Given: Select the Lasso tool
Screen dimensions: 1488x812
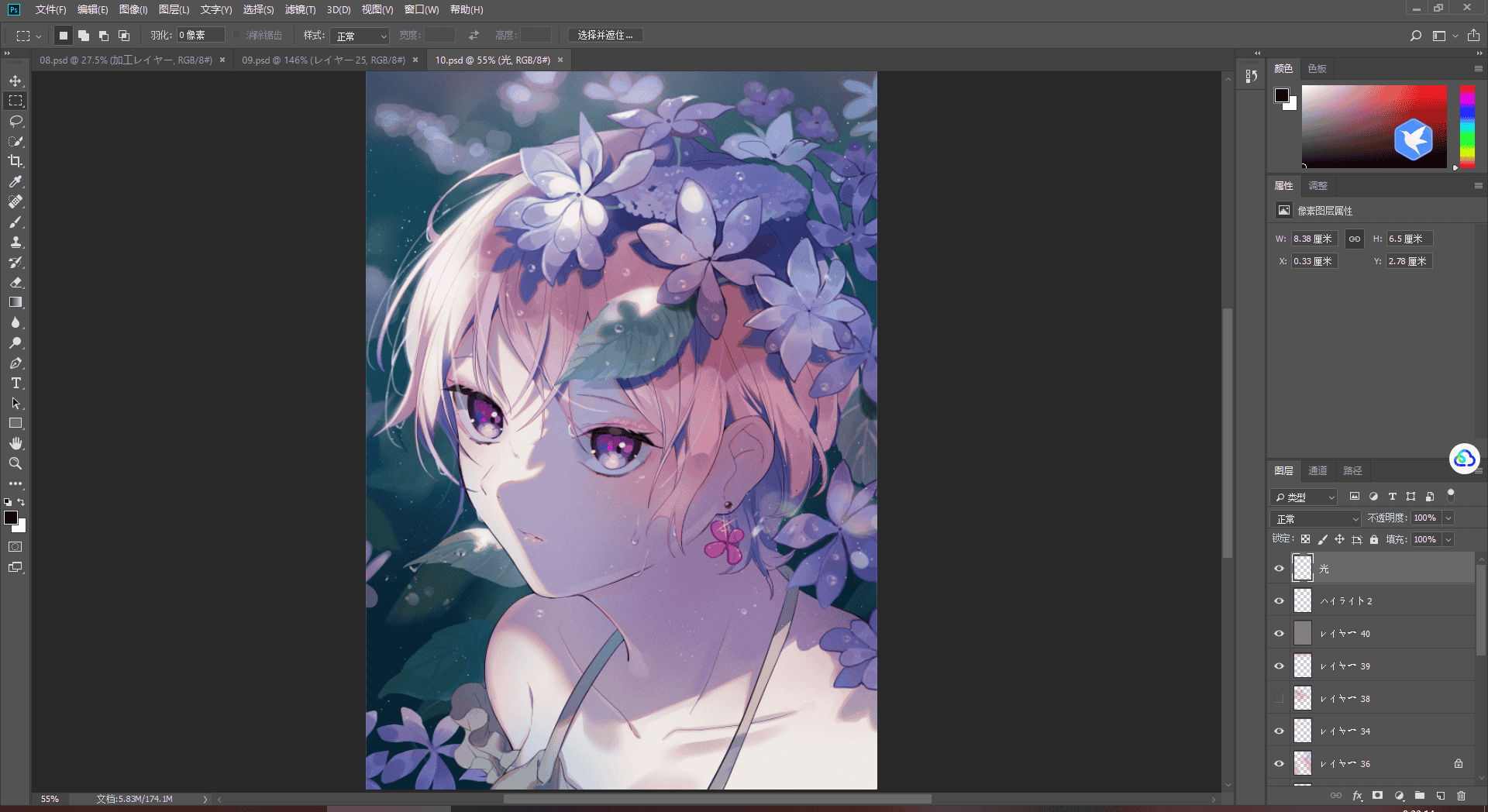Looking at the screenshot, I should click(15, 121).
